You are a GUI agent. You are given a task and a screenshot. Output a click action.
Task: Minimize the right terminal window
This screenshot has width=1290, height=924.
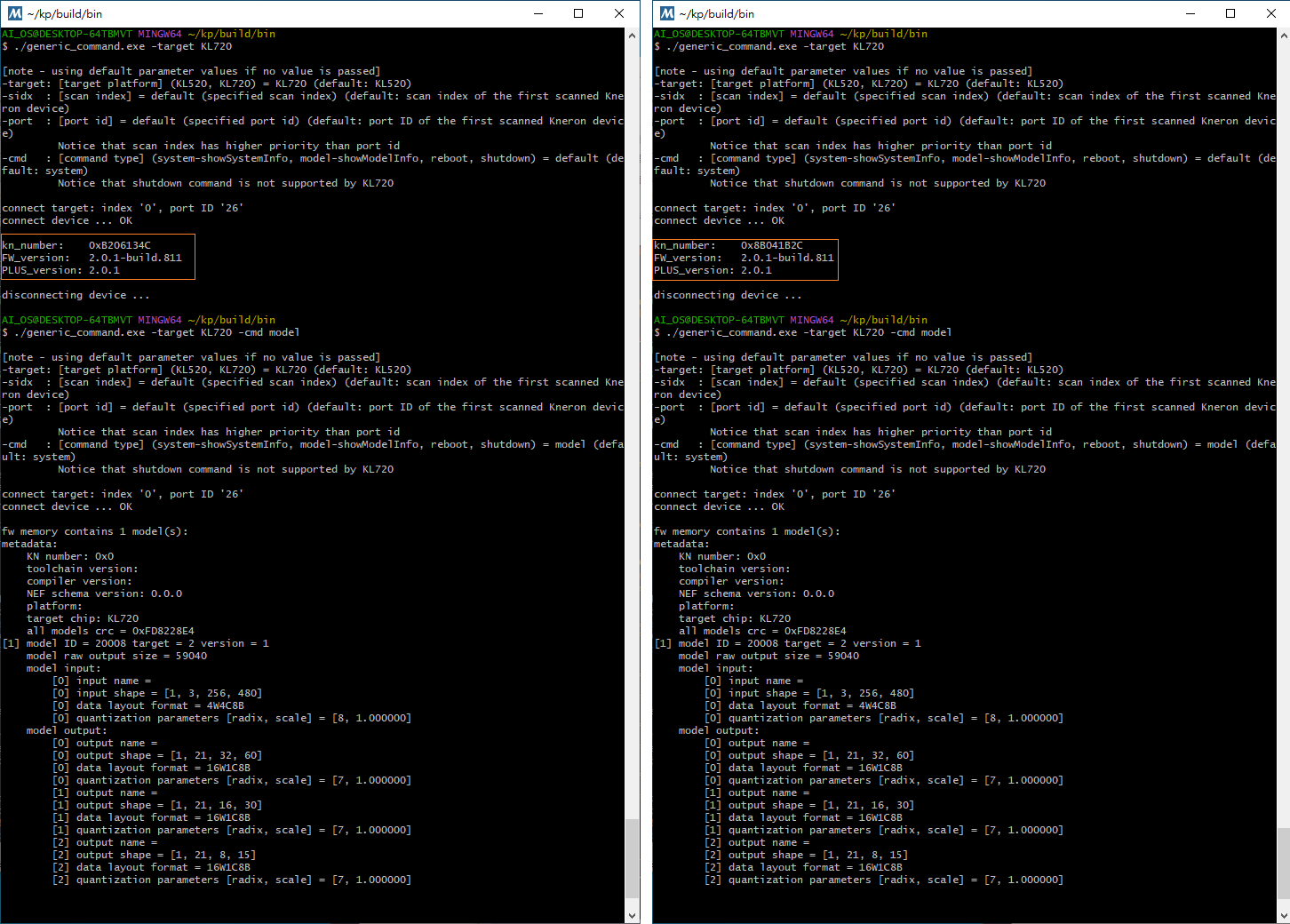click(1190, 13)
